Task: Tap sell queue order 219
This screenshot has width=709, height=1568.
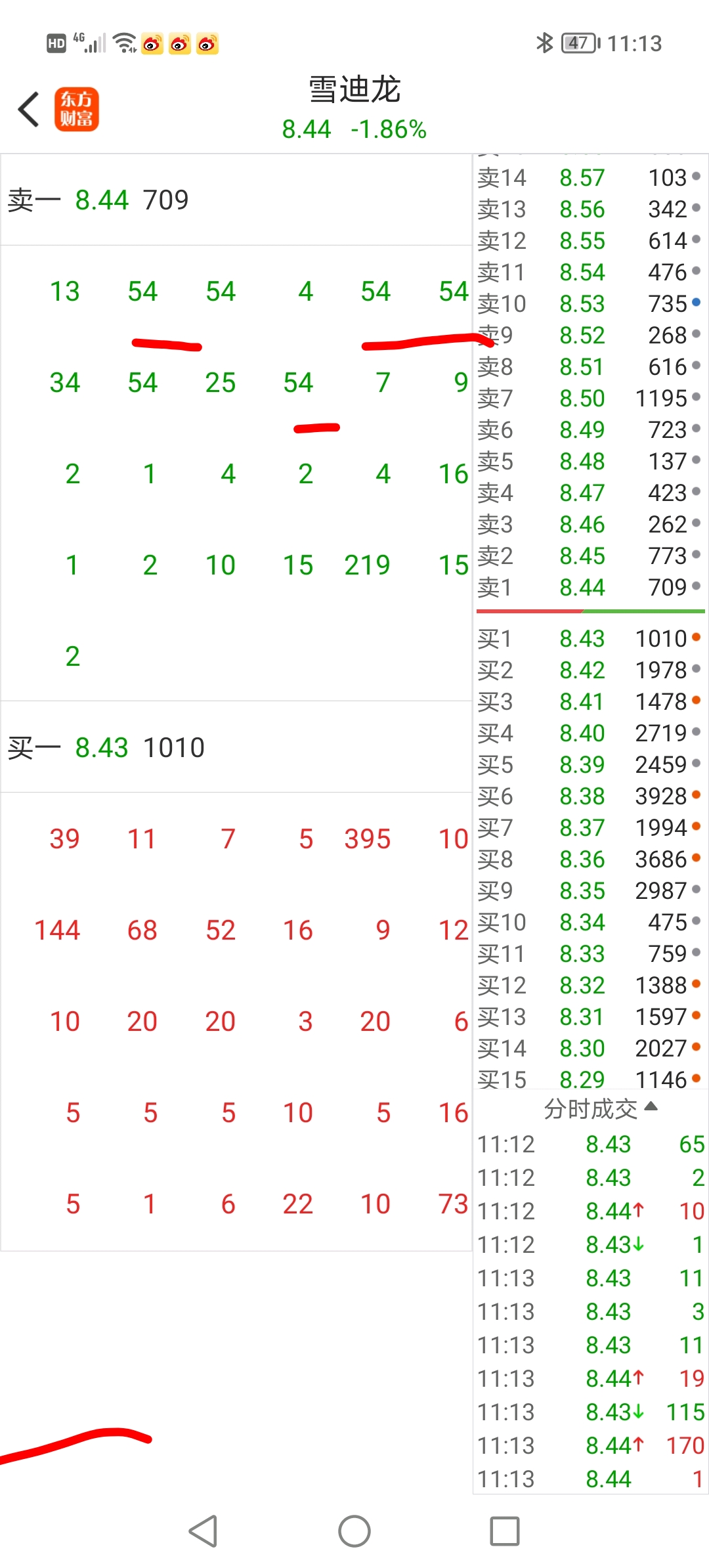Action: [x=368, y=565]
